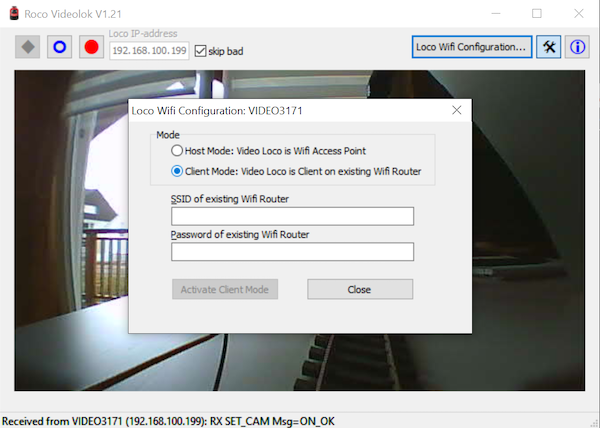Select Client Mode existing Wifi Router option
The image size is (600, 428).
point(177,171)
